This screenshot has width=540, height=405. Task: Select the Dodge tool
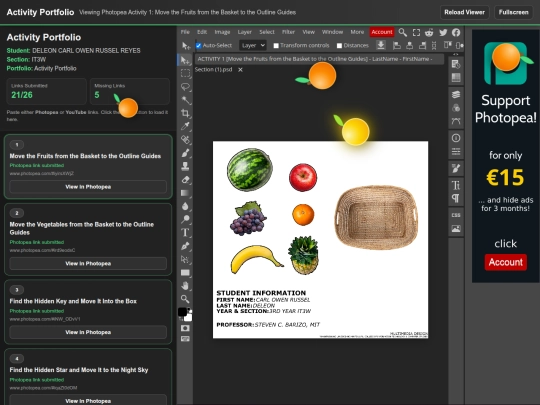point(185,219)
